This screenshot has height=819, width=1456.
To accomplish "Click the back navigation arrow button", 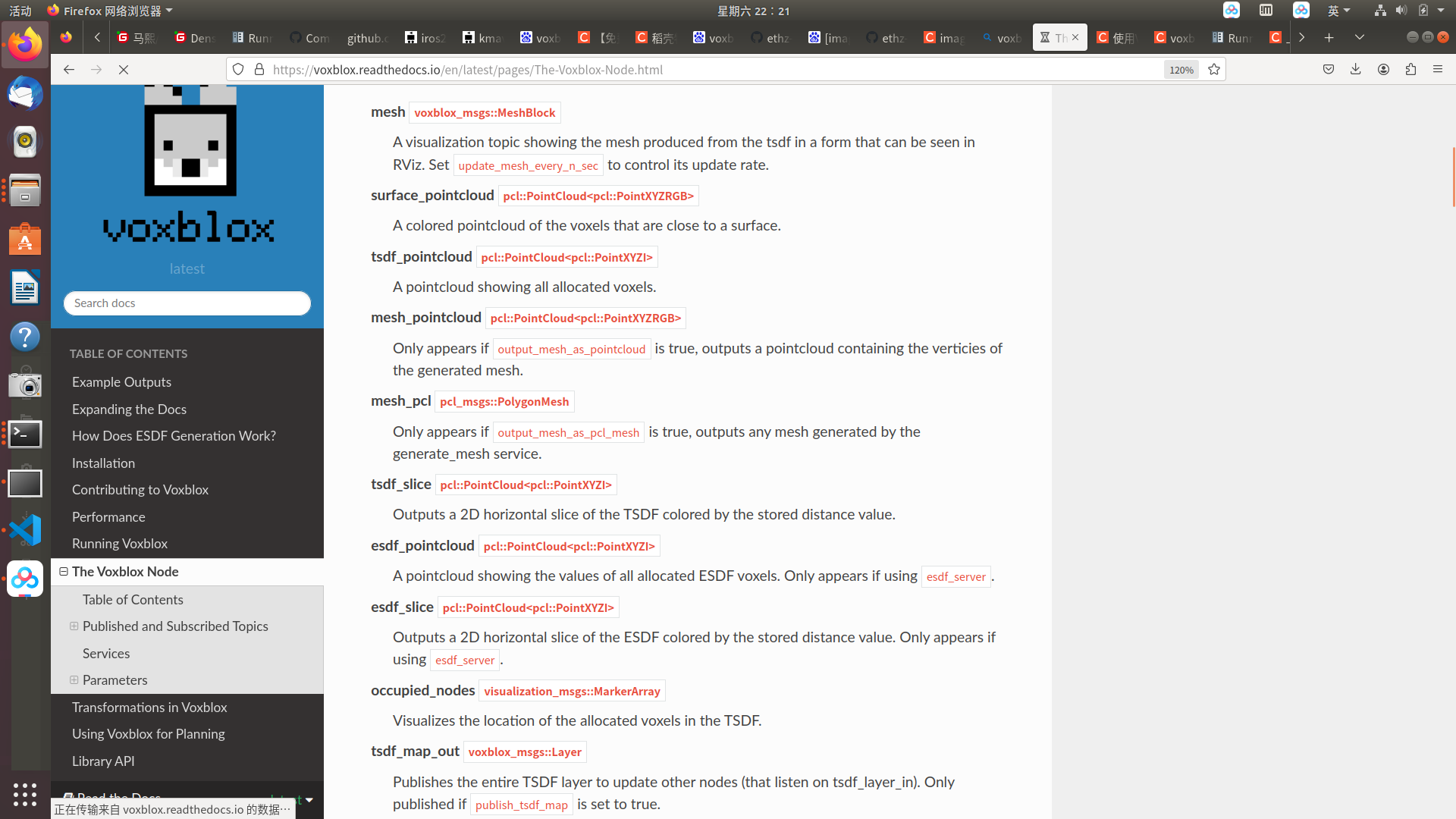I will tap(69, 69).
